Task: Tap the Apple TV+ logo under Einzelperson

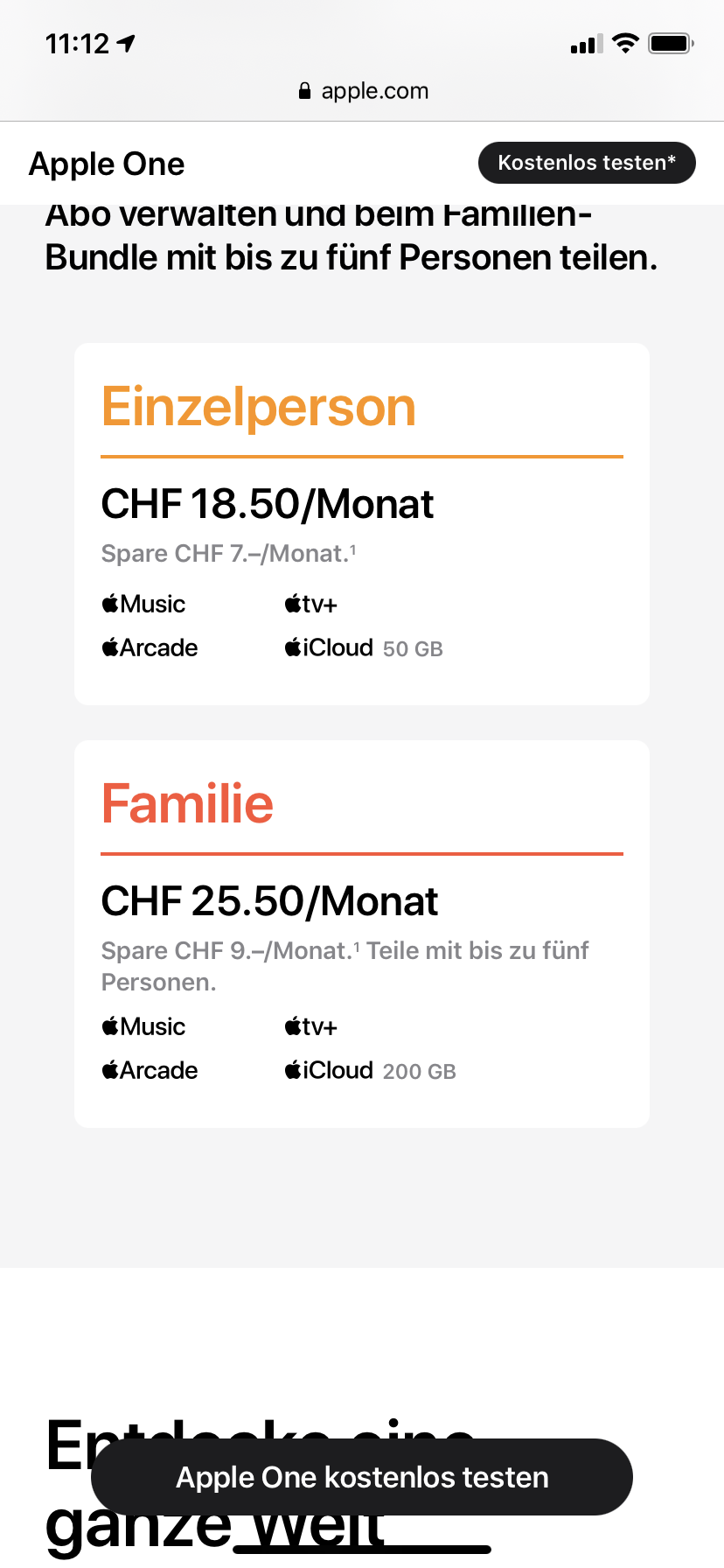Action: coord(310,604)
